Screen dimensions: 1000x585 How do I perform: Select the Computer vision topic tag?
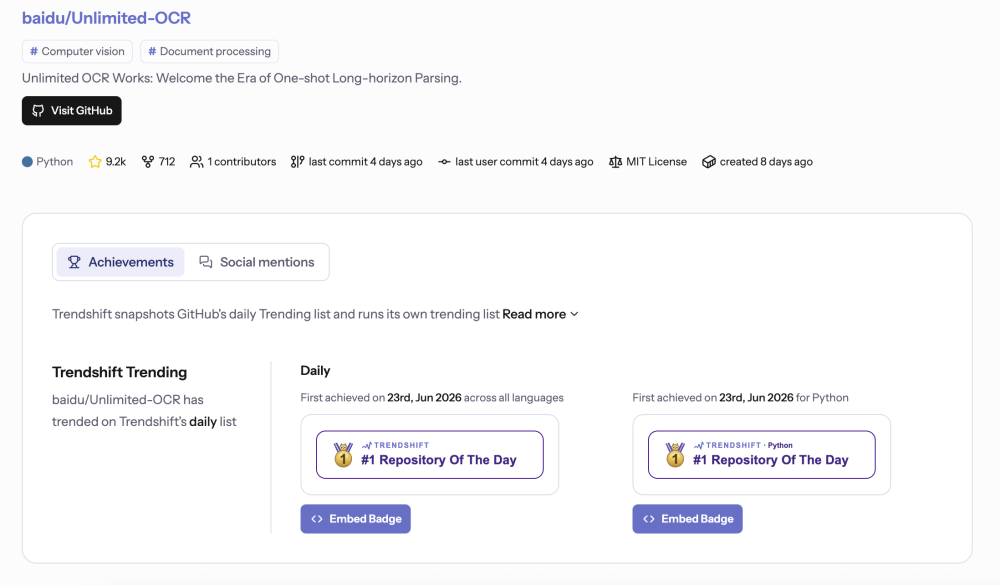pos(77,51)
